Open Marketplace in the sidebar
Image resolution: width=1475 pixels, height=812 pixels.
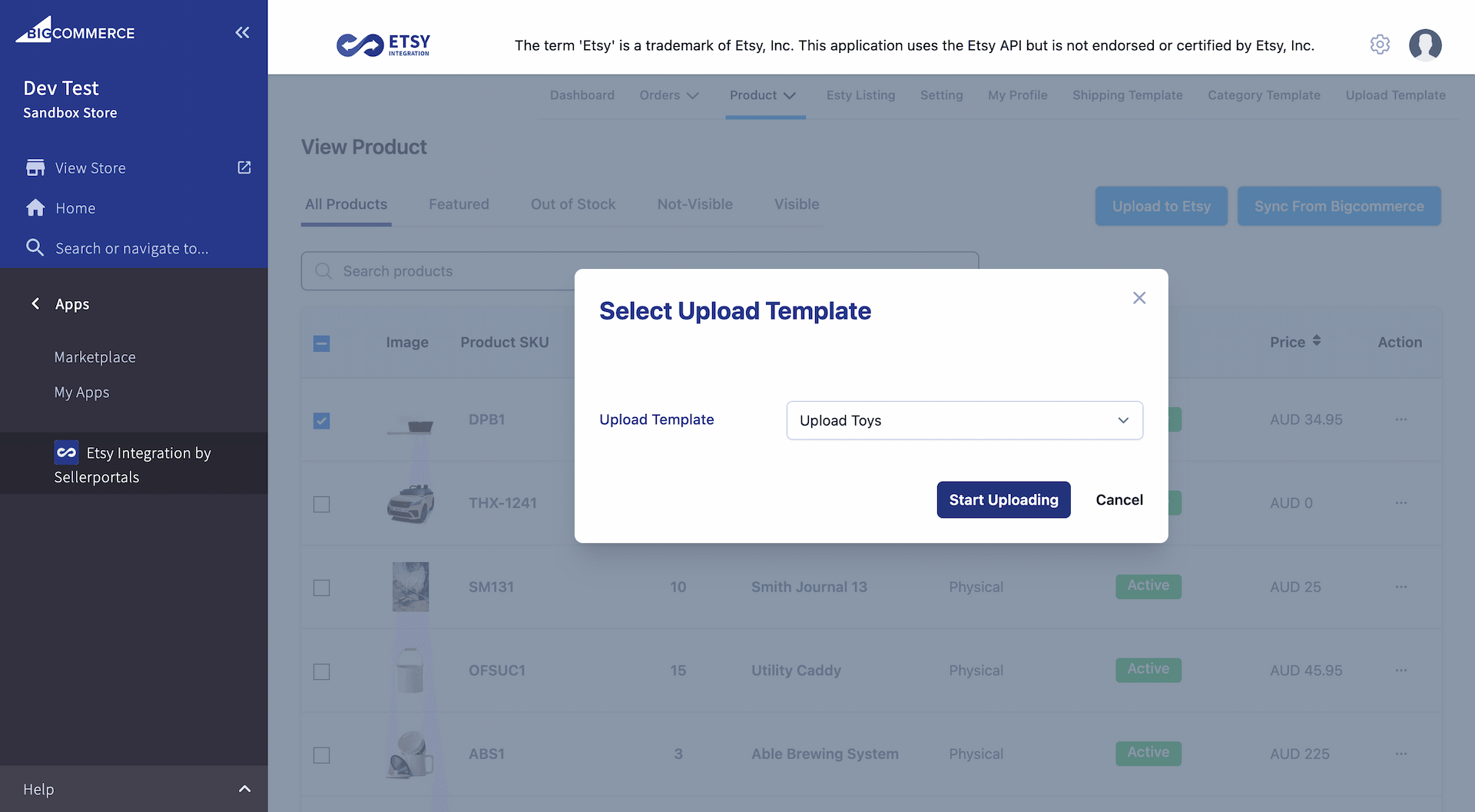(x=94, y=357)
